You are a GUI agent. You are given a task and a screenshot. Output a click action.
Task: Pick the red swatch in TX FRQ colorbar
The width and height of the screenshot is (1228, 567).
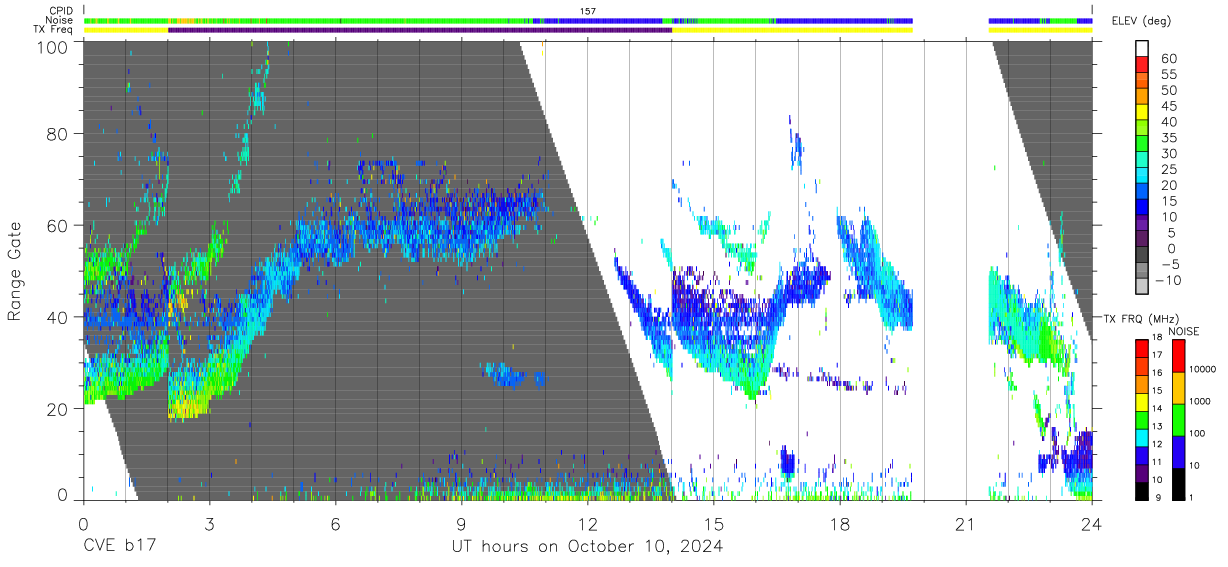(x=1142, y=348)
